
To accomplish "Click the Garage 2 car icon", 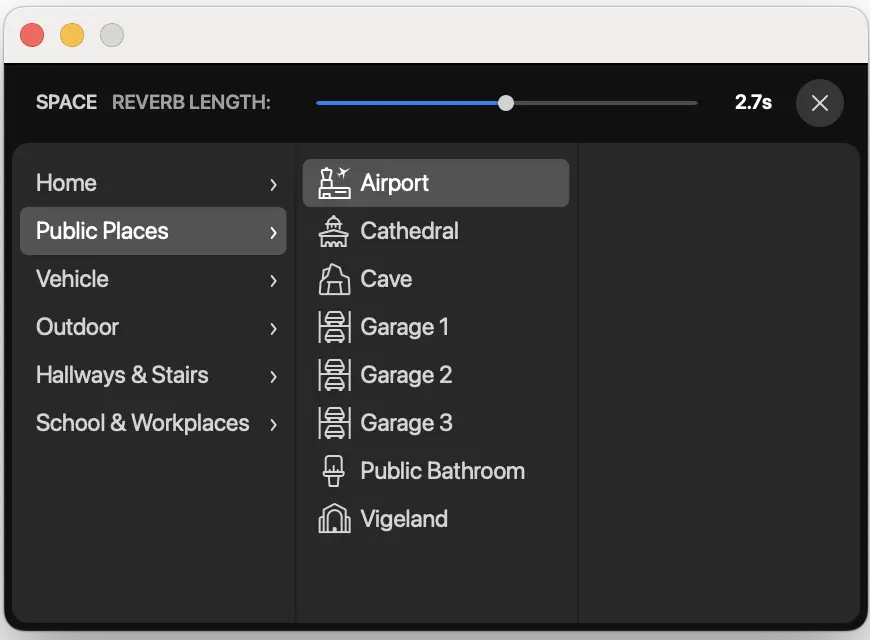I will (334, 375).
